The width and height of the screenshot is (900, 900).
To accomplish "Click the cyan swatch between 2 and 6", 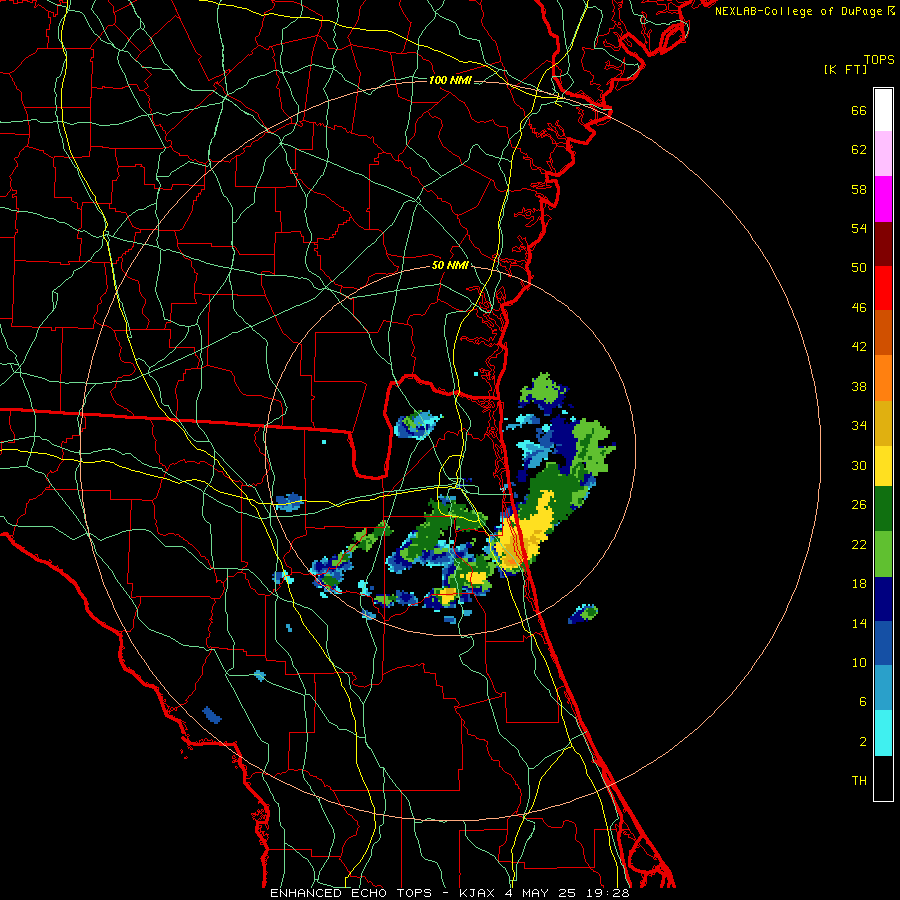I will (883, 733).
